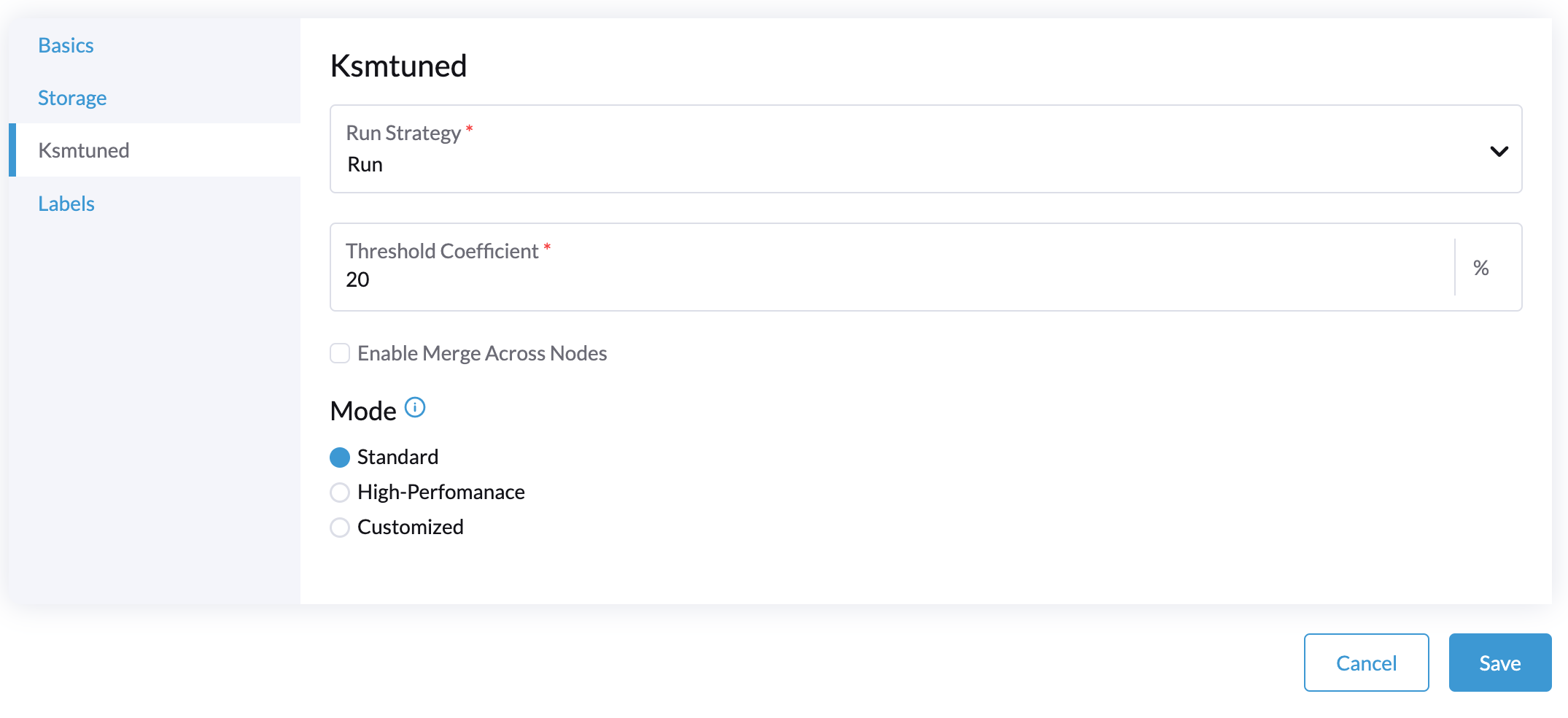Click the Save button
The height and width of the screenshot is (718, 1568).
[x=1499, y=663]
